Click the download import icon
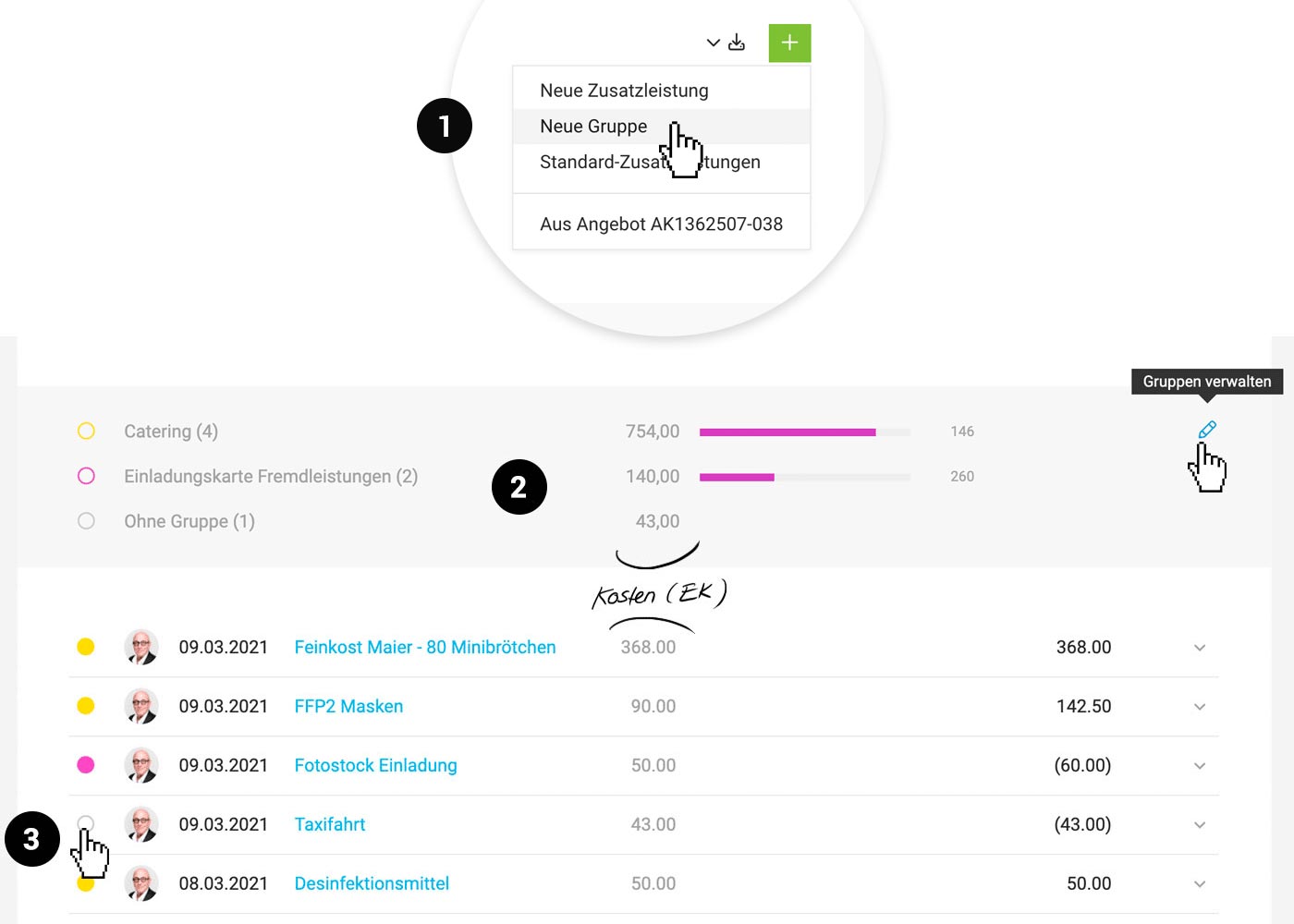1294x924 pixels. [737, 43]
